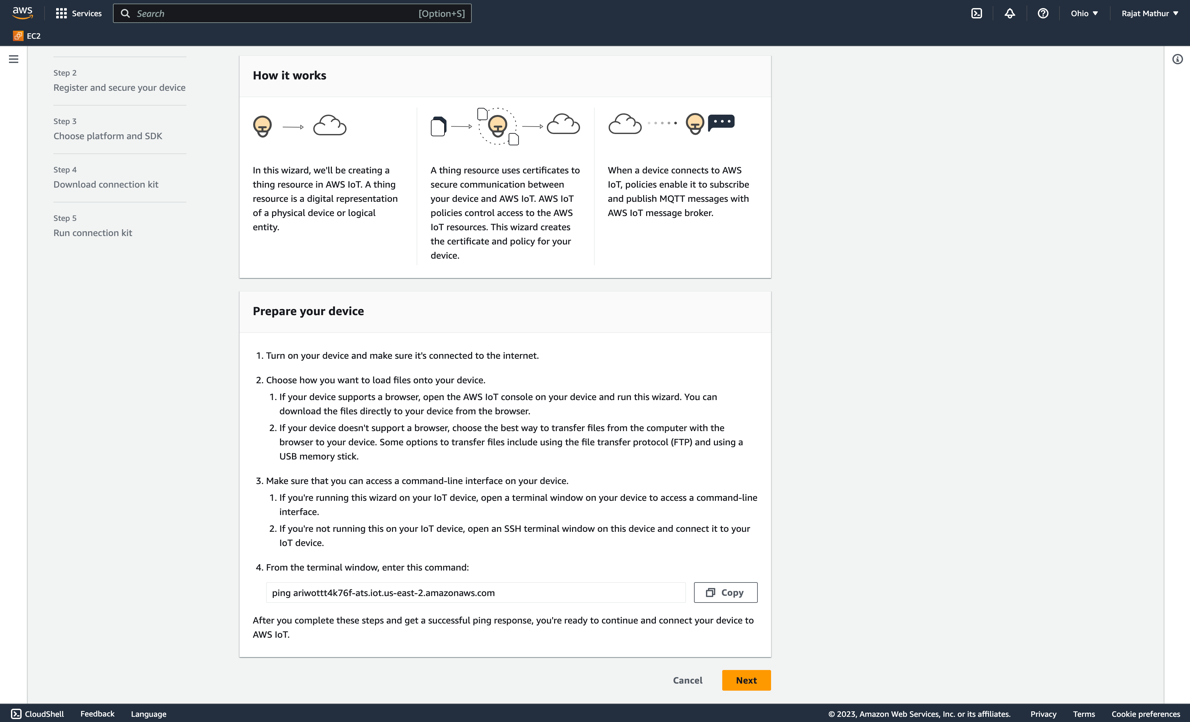Open the Cookie preferences dropdown
Screen dimensions: 1190x722
tap(1145, 714)
